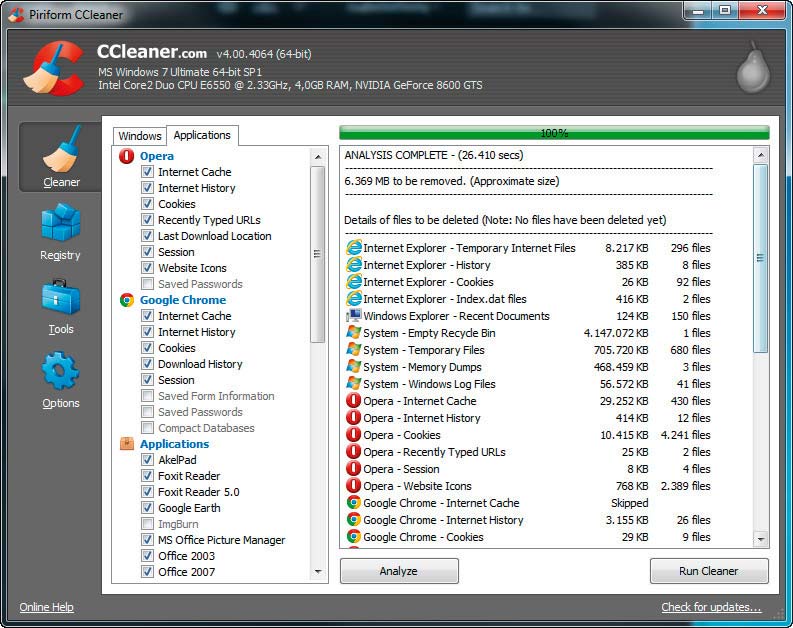Click Chrome icon for Chrome Internet Cache result
This screenshot has width=793, height=628.
pyautogui.click(x=354, y=503)
